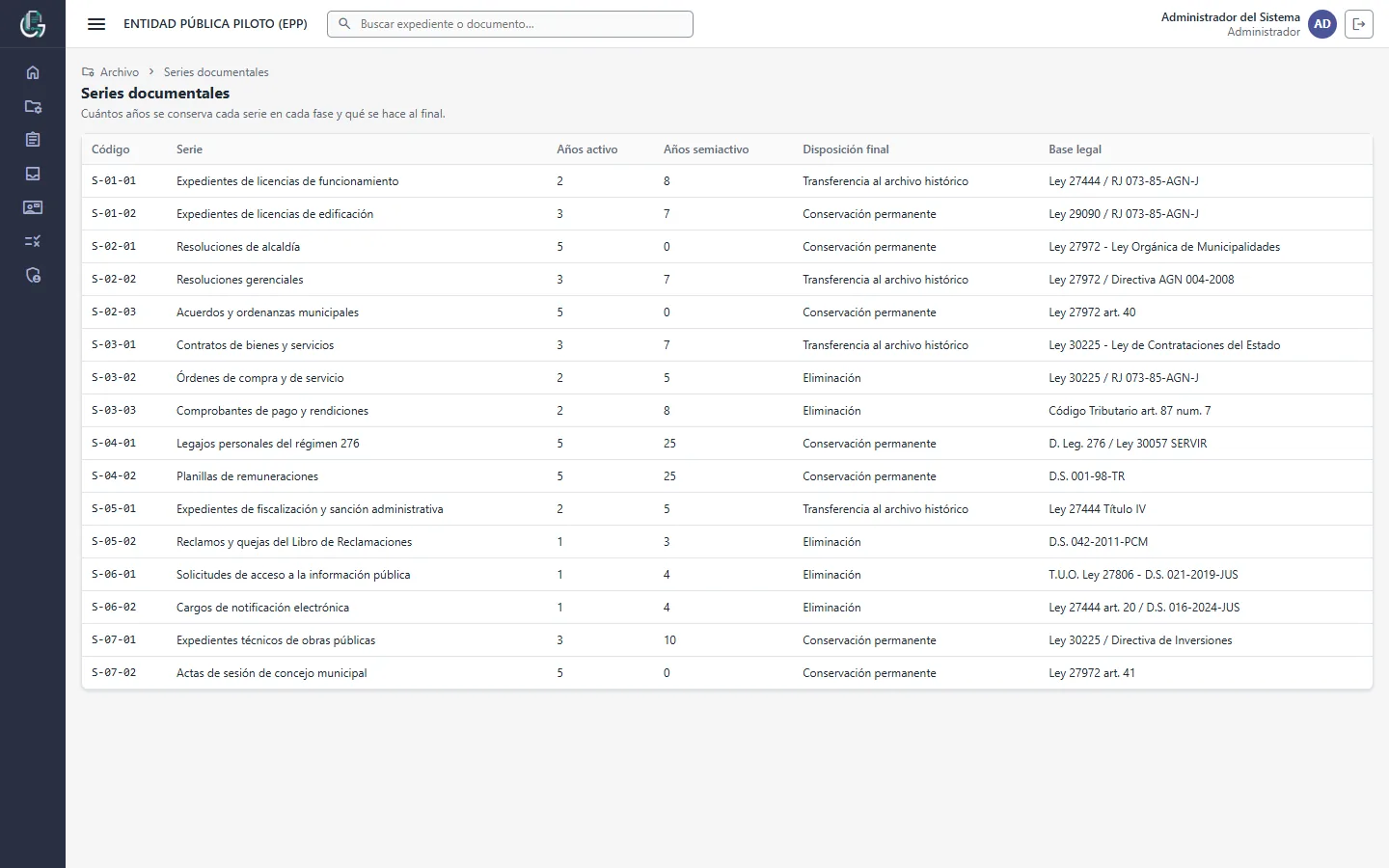Click the magnifier icon in search box

point(344,24)
